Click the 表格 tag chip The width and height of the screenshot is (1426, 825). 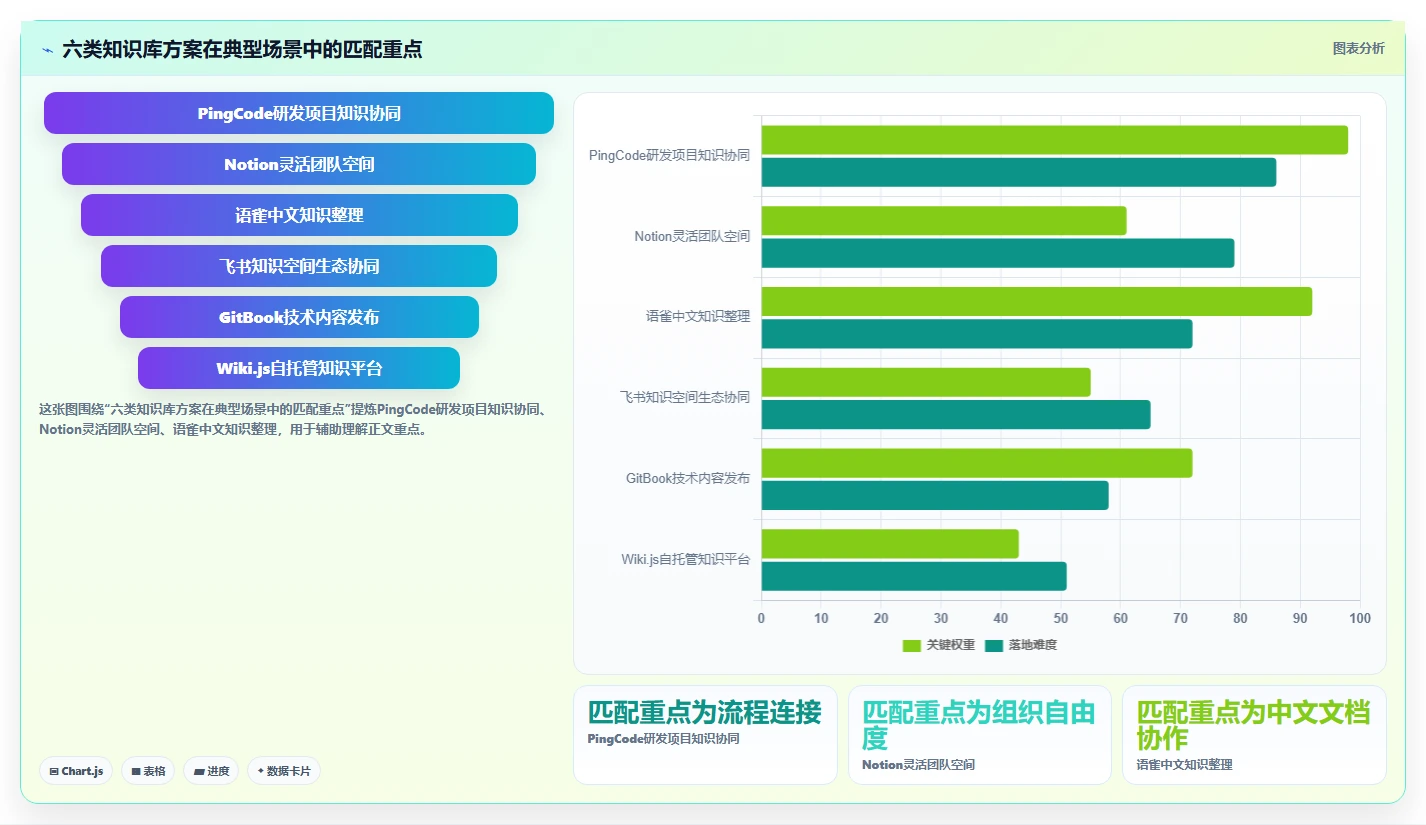tap(148, 771)
